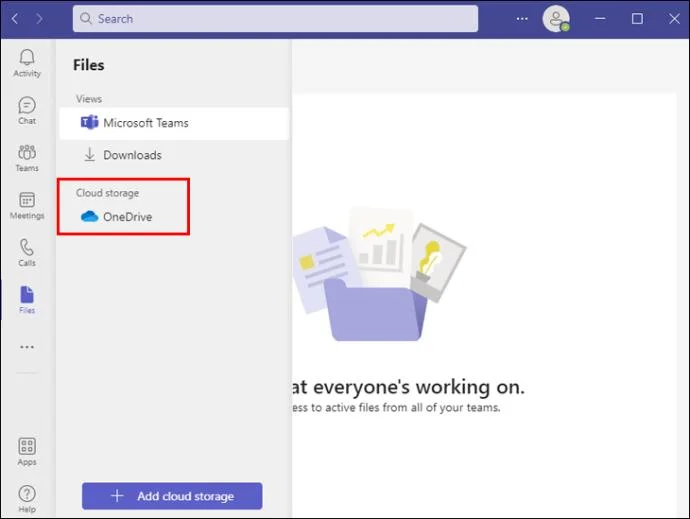Open the Activity bell in sidebar
This screenshot has height=519, width=690.
(x=27, y=63)
